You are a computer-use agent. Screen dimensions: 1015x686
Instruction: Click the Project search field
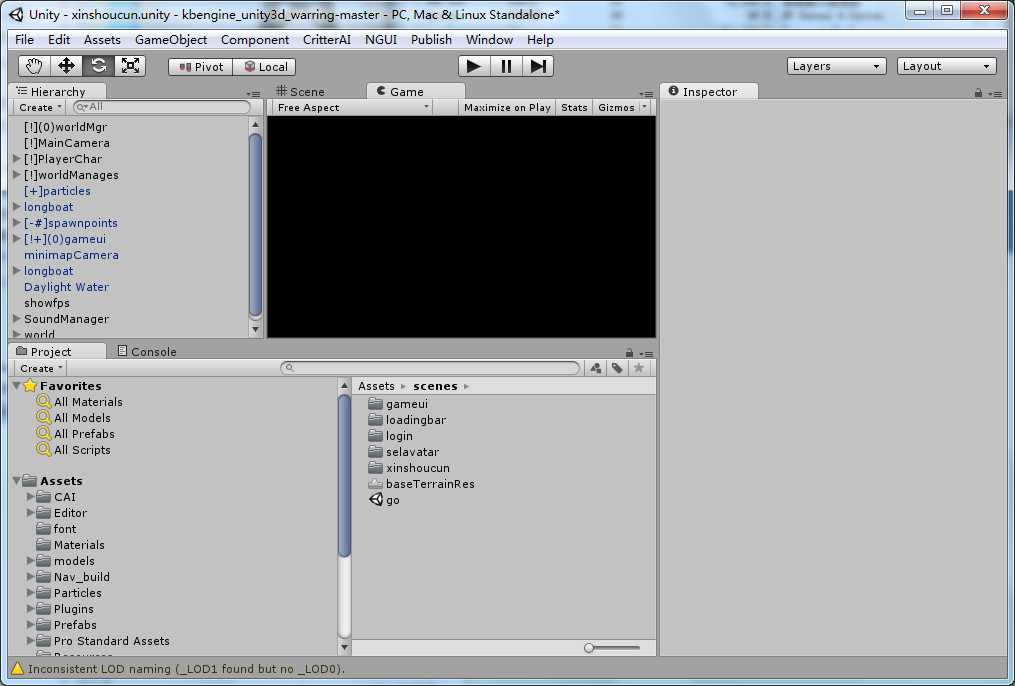pyautogui.click(x=430, y=368)
